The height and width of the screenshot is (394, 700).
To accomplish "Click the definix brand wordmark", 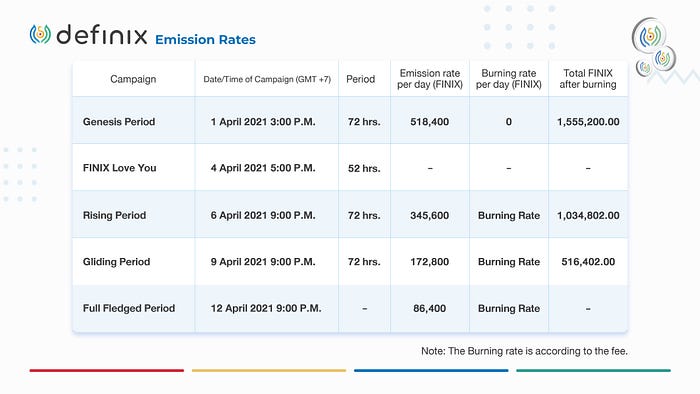I will [102, 34].
